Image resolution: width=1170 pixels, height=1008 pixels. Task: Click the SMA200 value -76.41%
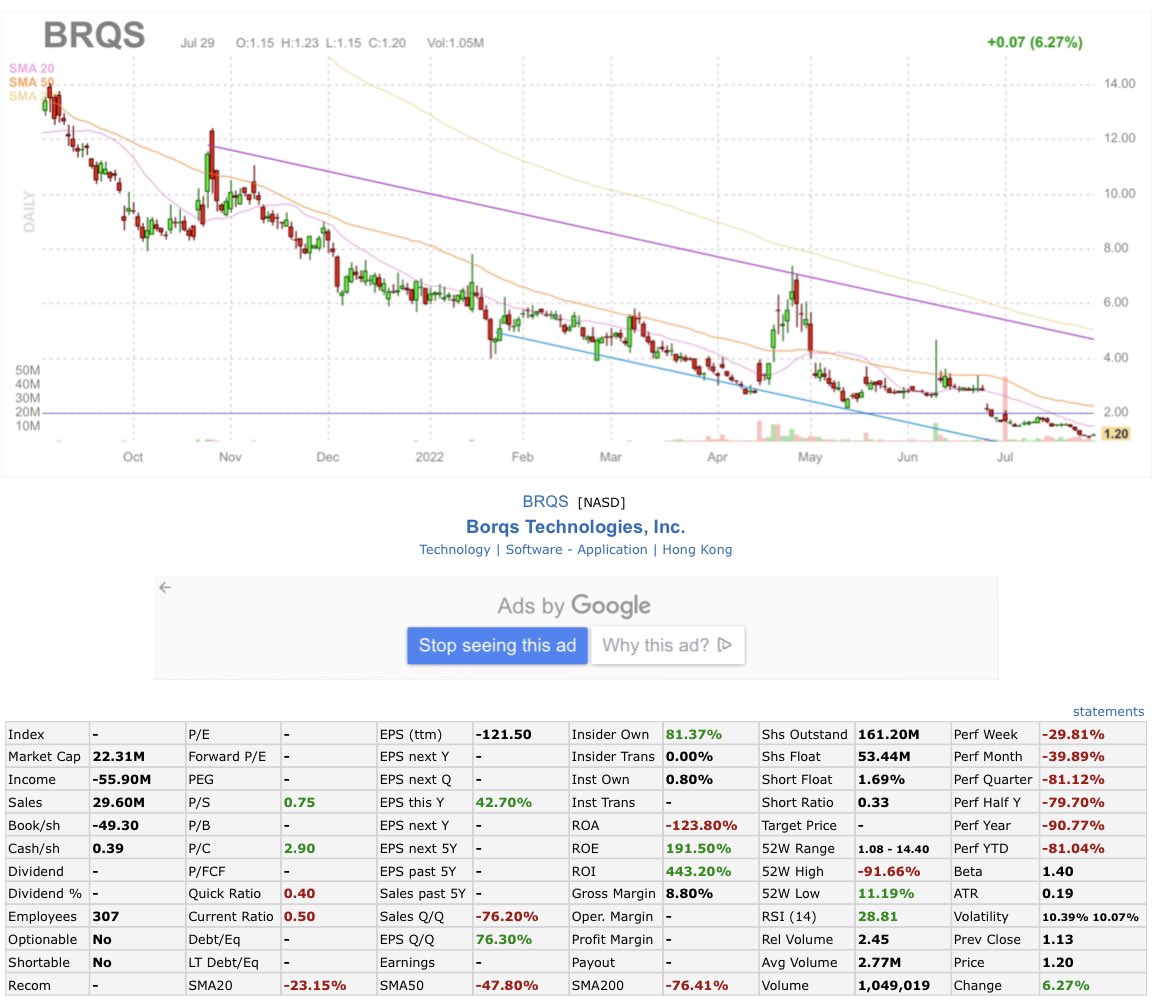[x=697, y=986]
